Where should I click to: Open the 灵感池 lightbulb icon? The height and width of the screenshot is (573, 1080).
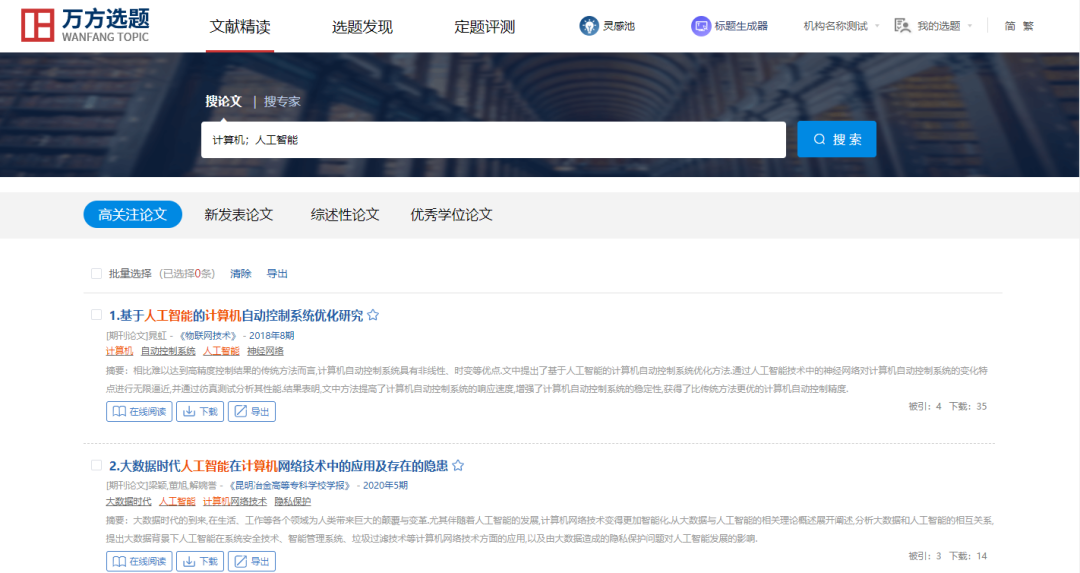click(589, 26)
